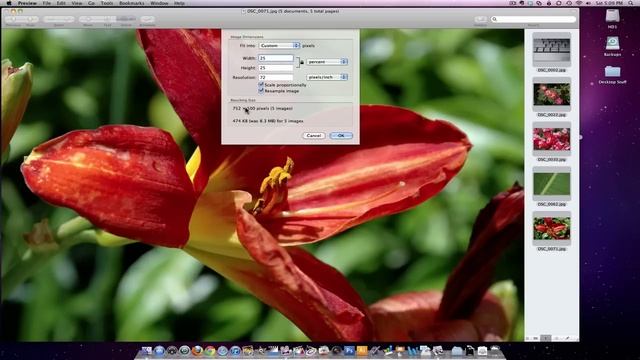
Task: Launch Photoshop from the Dock
Action: coord(349,351)
